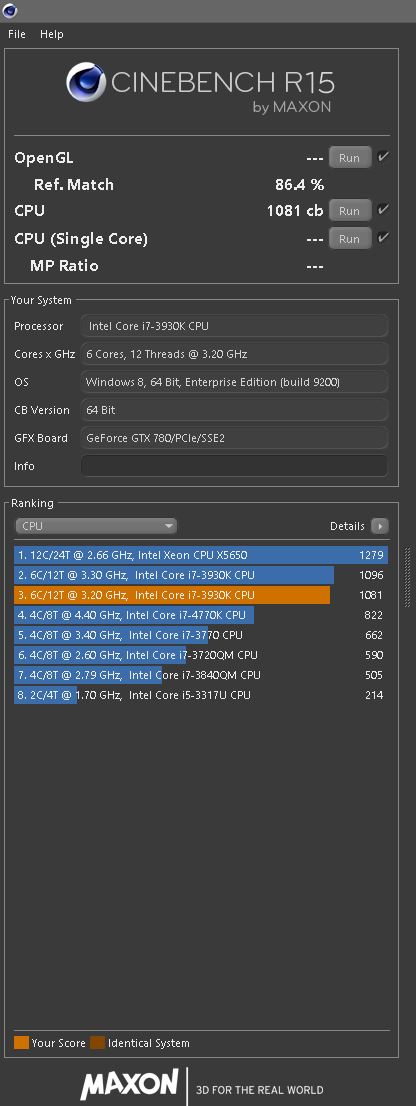Image resolution: width=416 pixels, height=1106 pixels.
Task: Click the Cinebench app icon in title bar
Action: click(10, 11)
